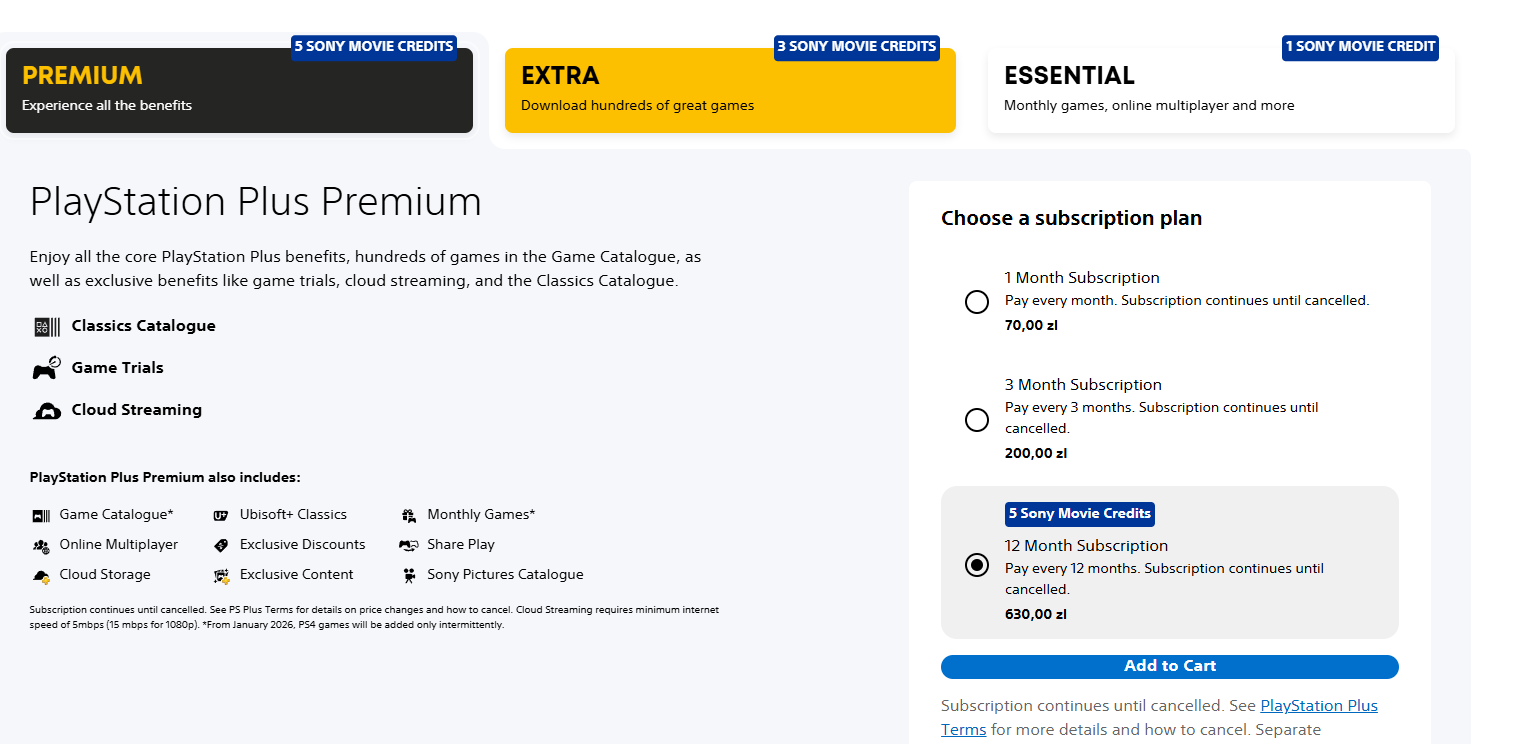Click the Monthly Games gift icon
The width and height of the screenshot is (1522, 744).
[408, 515]
